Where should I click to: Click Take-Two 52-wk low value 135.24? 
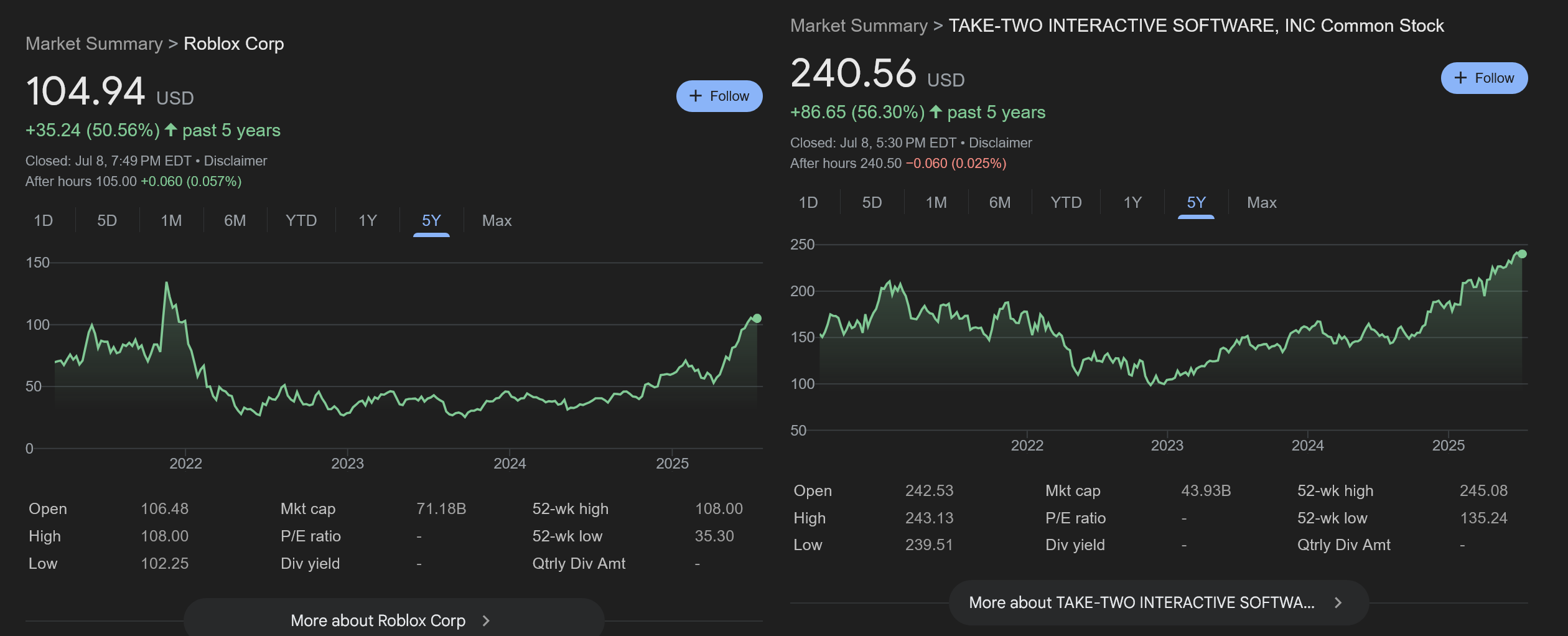(1484, 518)
